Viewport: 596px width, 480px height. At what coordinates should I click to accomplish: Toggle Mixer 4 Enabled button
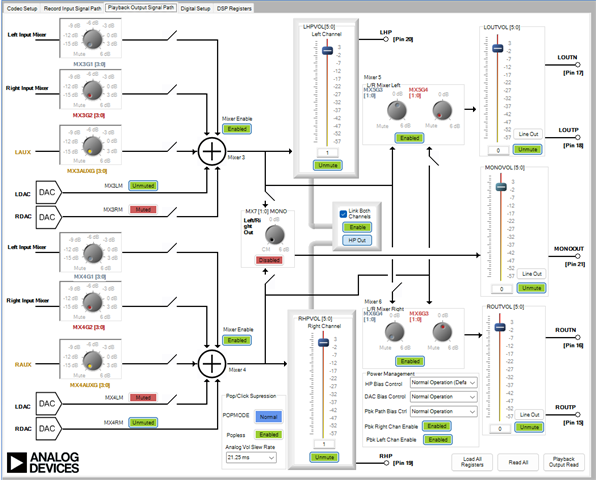[x=237, y=340]
